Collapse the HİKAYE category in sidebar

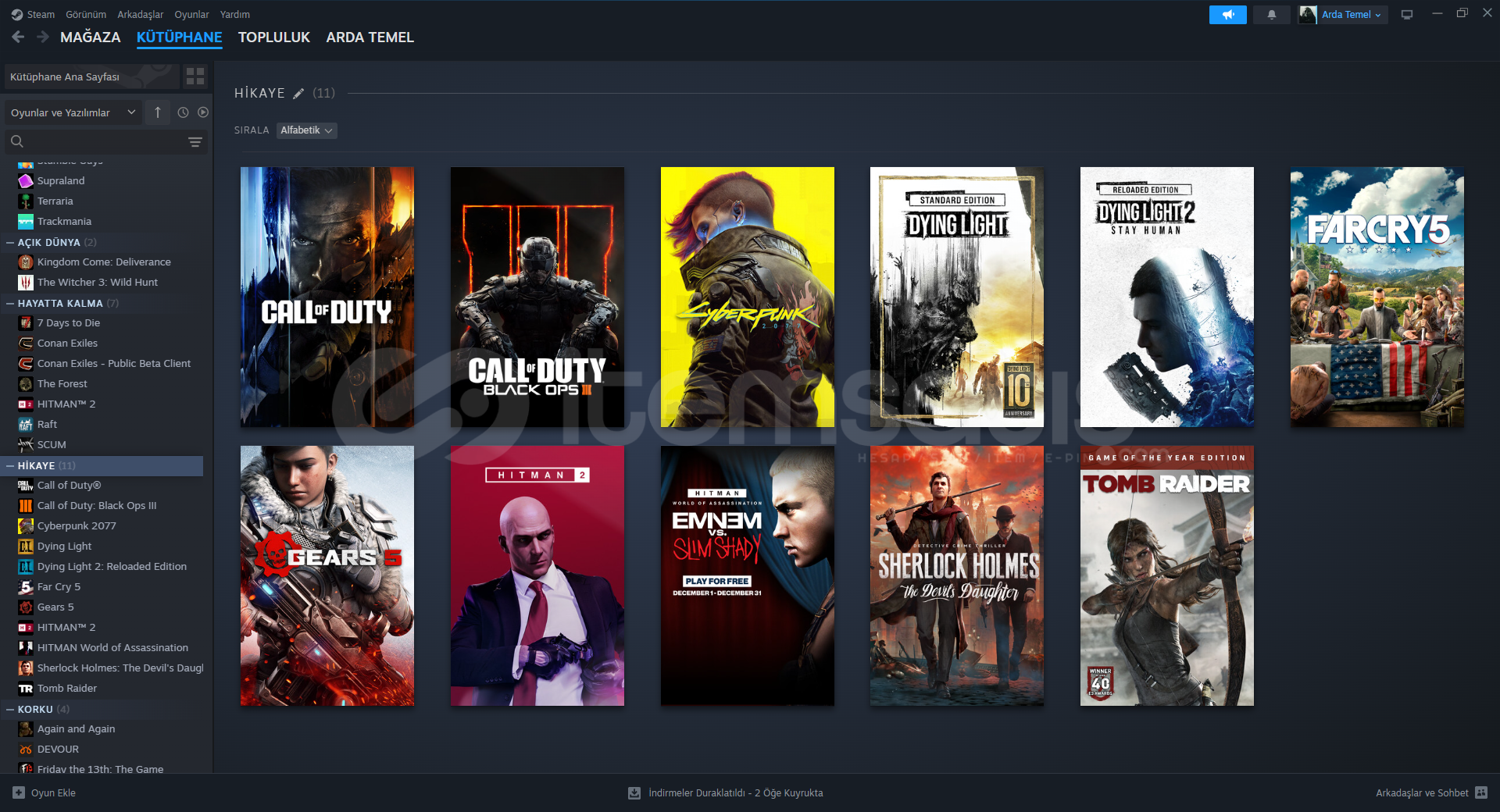point(10,465)
